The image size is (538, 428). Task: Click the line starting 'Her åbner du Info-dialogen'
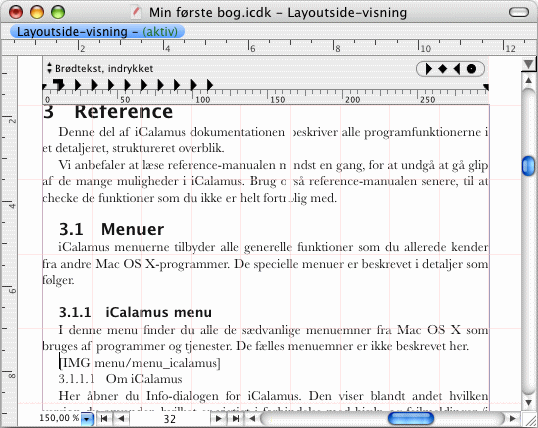pyautogui.click(x=273, y=396)
